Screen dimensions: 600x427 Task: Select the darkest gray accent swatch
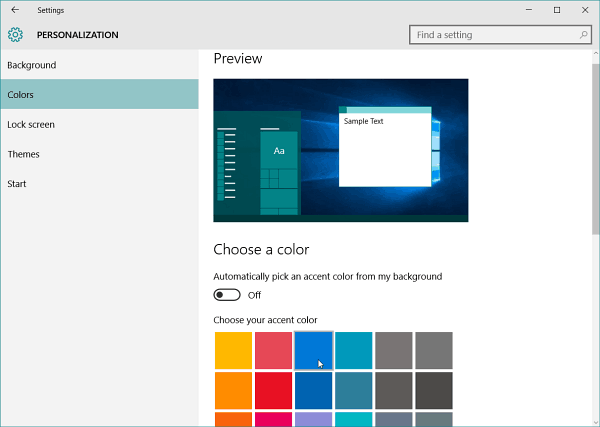pyautogui.click(x=434, y=391)
